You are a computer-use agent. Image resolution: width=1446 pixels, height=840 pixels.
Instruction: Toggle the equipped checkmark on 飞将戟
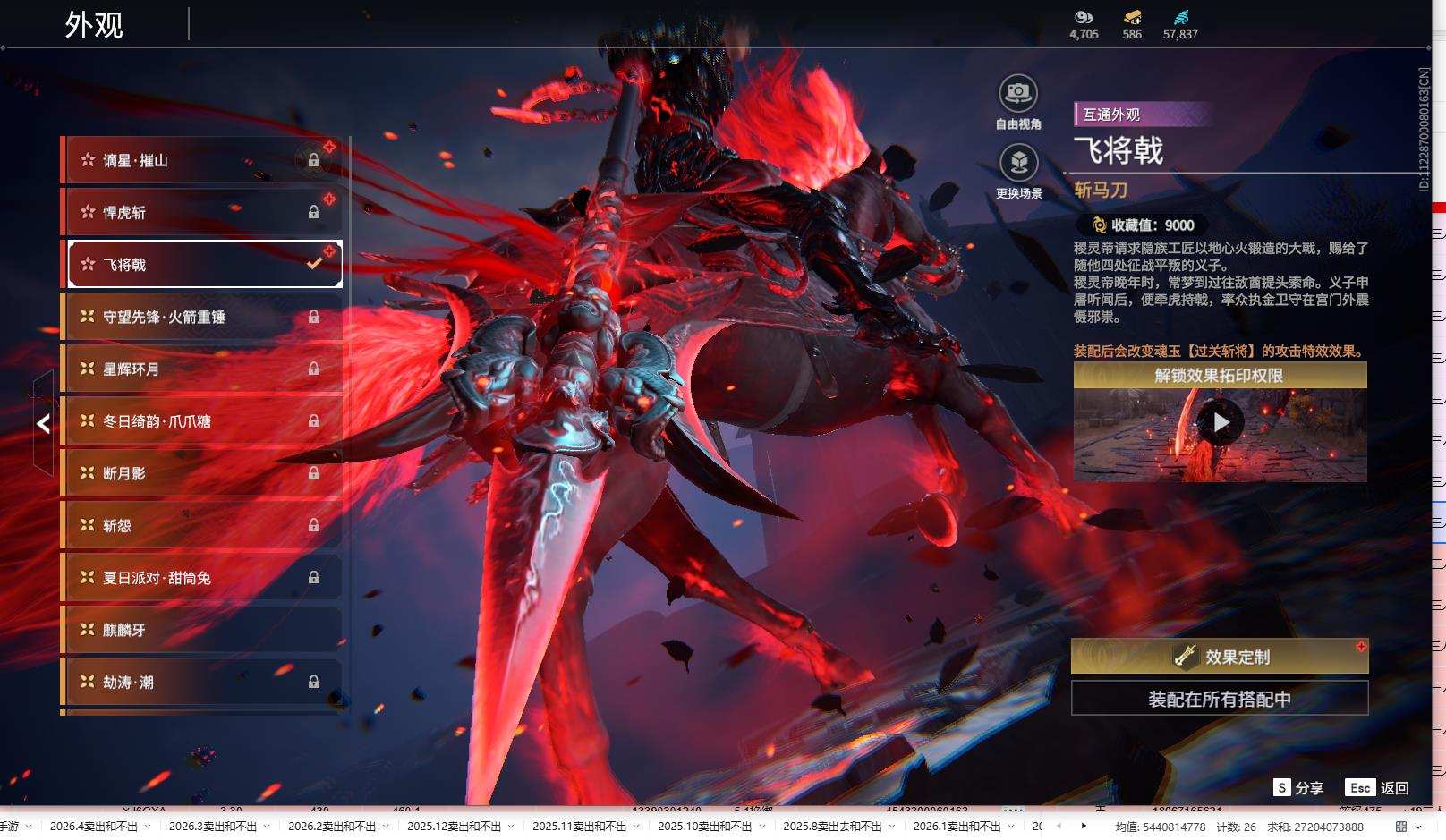314,264
